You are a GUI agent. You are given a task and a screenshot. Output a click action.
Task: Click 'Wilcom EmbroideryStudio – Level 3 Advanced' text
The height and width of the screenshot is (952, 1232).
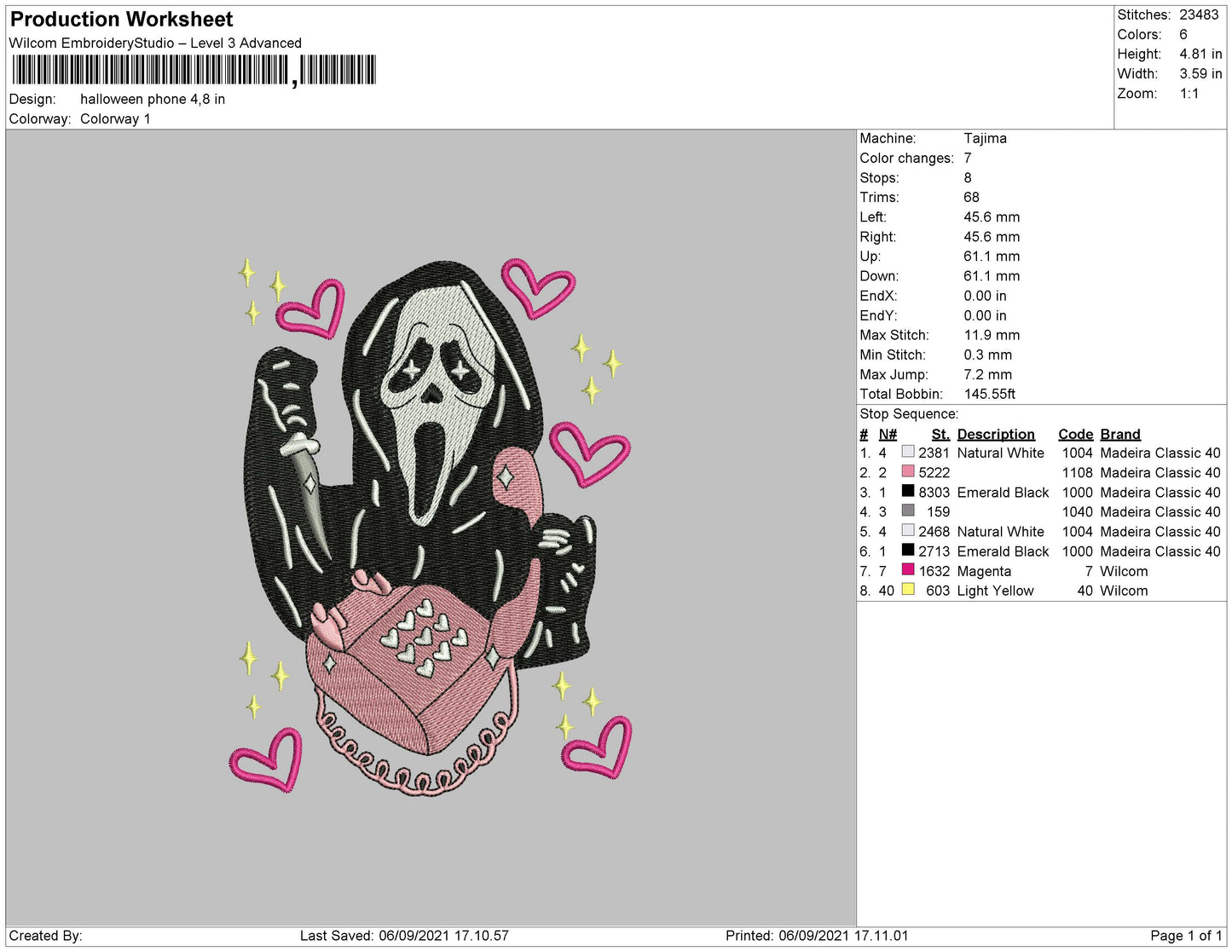155,43
